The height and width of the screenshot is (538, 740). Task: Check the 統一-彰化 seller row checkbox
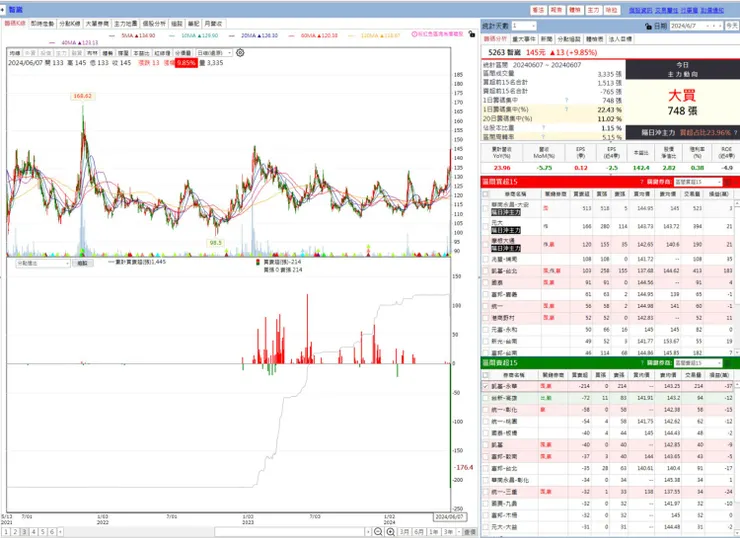click(486, 410)
